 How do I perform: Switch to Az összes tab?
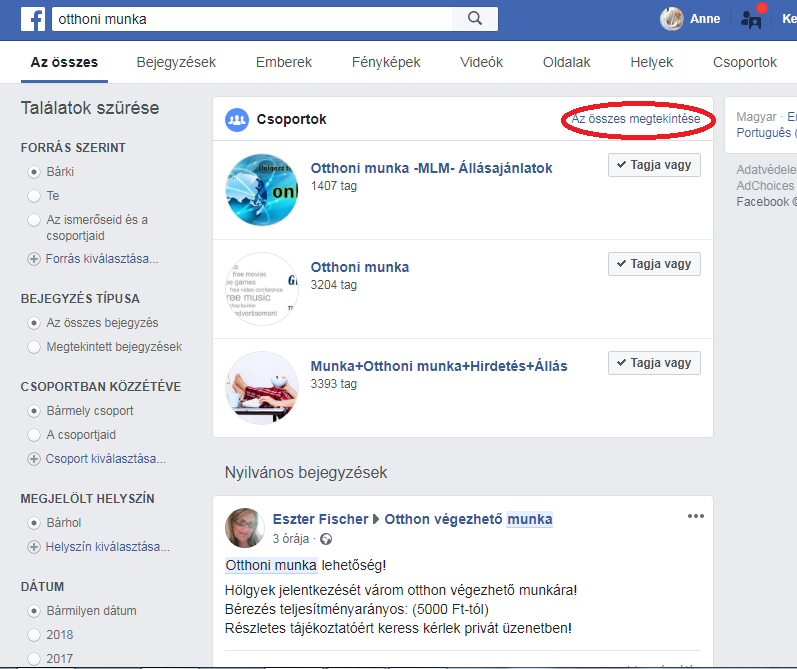(64, 62)
